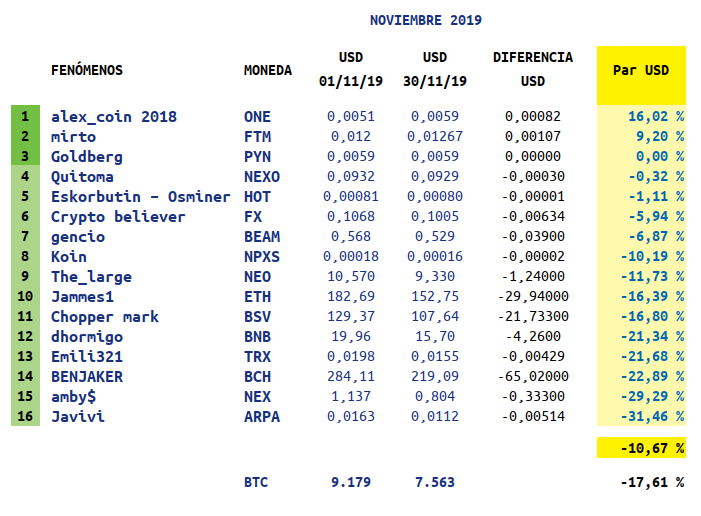Select the rank 16 number cell
The width and height of the screenshot is (701, 516).
point(24,416)
